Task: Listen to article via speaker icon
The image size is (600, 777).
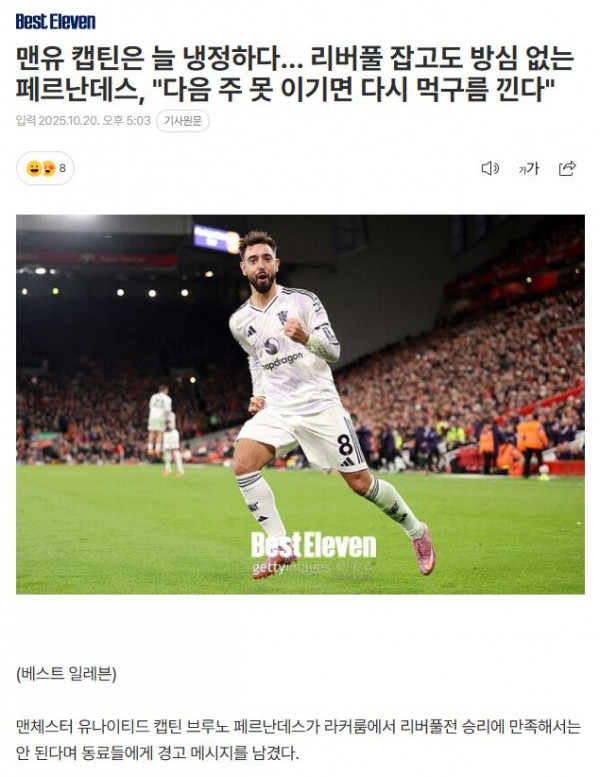Action: [x=490, y=168]
